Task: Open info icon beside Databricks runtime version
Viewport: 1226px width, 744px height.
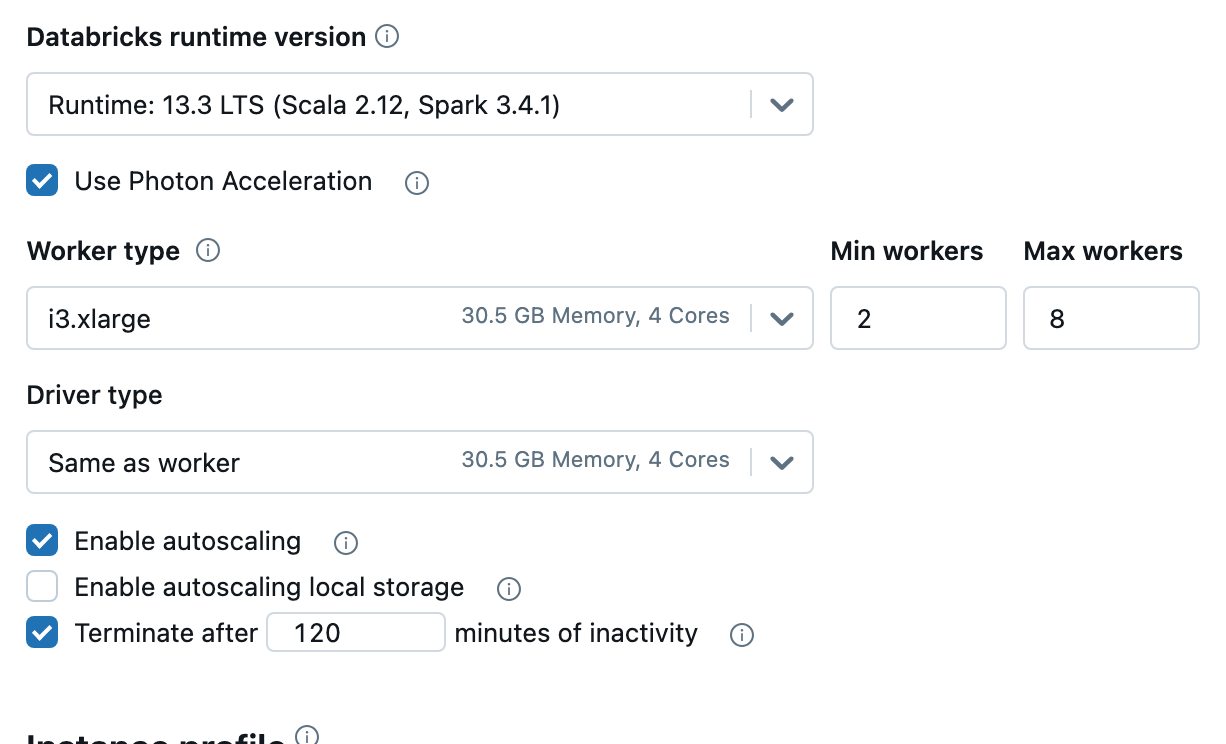Action: pos(386,37)
